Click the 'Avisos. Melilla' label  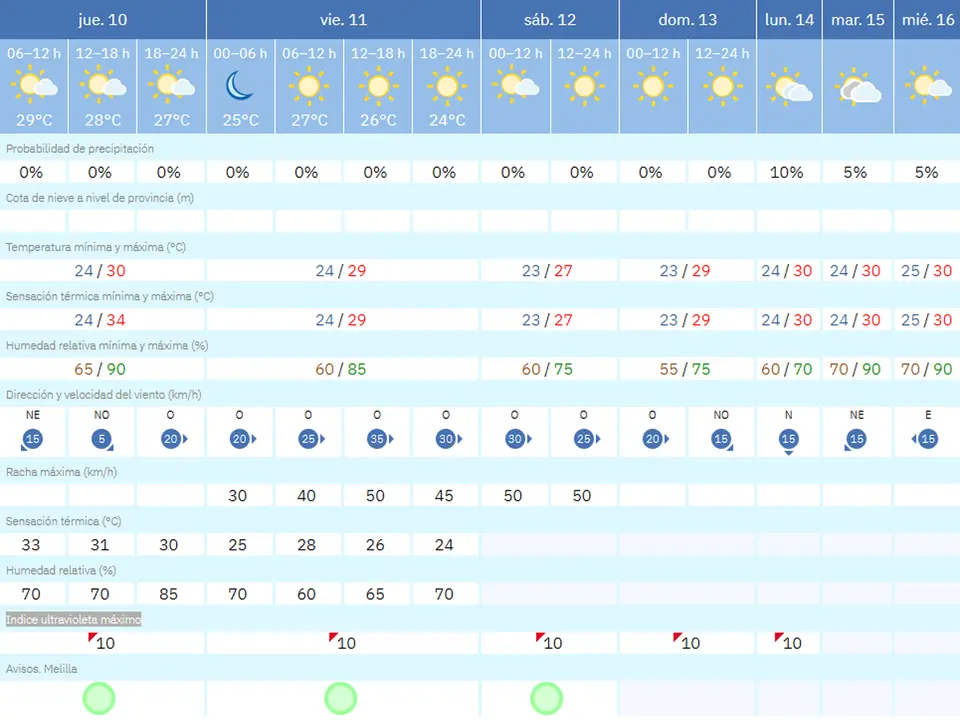tap(42, 669)
